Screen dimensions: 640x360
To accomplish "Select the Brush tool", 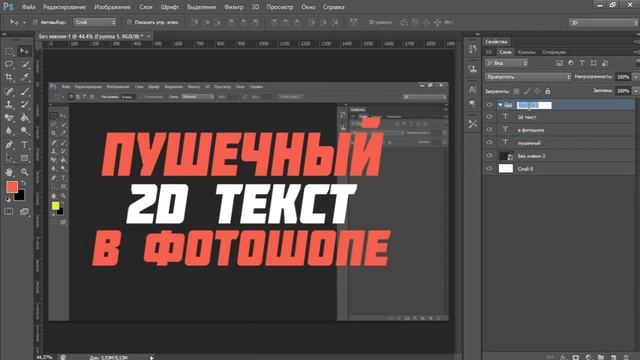I will 25,91.
